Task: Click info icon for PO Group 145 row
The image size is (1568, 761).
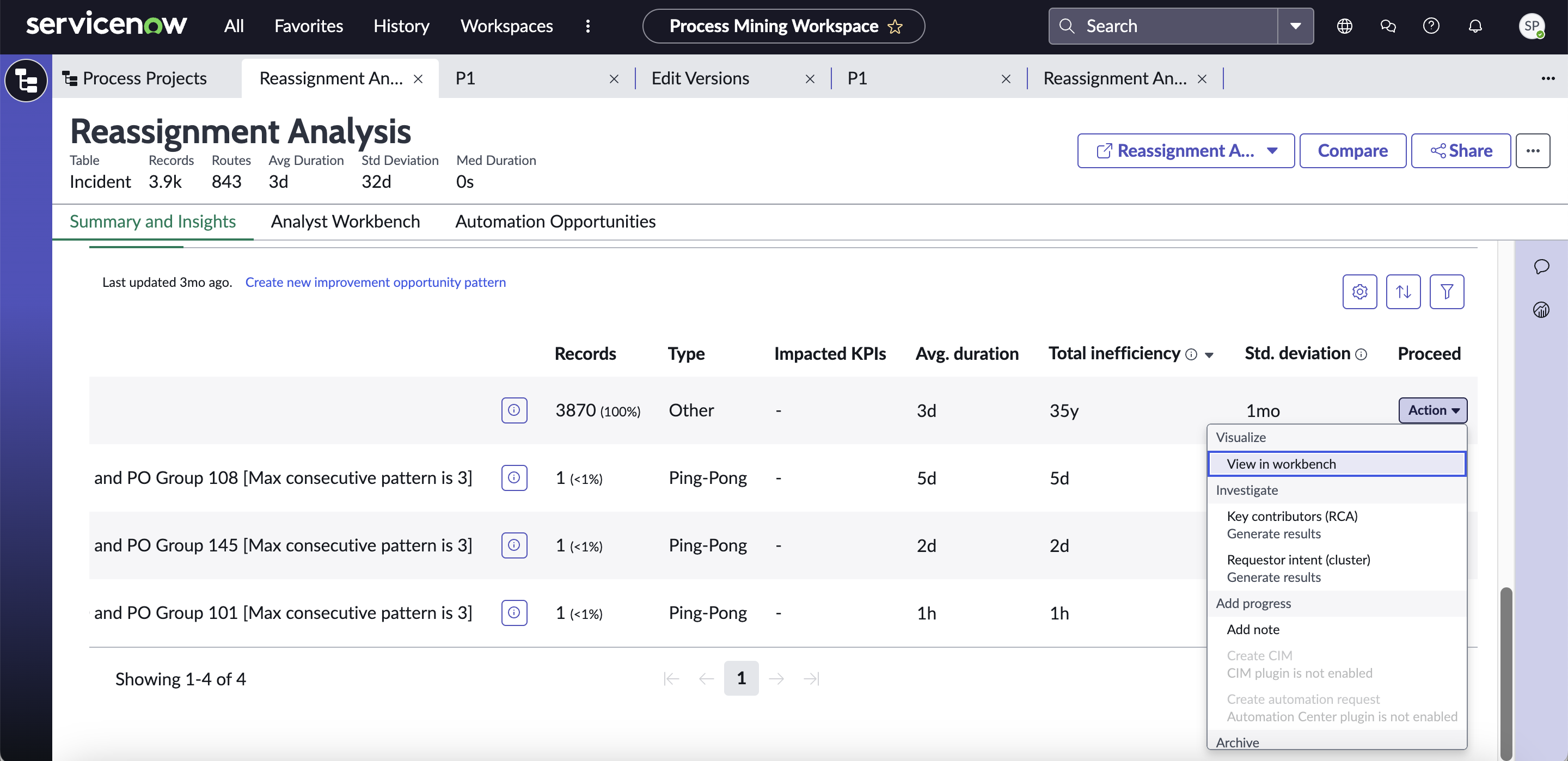Action: coord(514,545)
